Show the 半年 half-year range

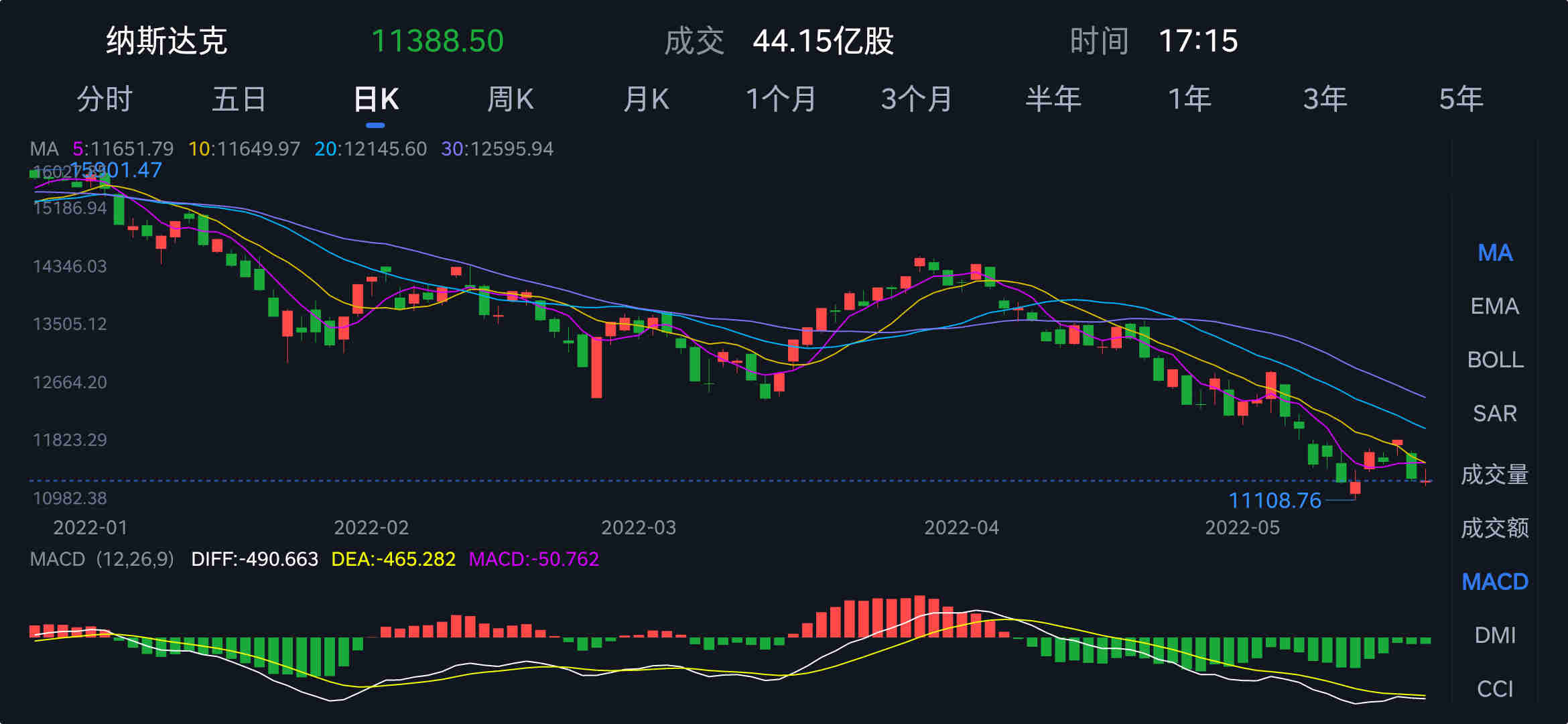1053,99
